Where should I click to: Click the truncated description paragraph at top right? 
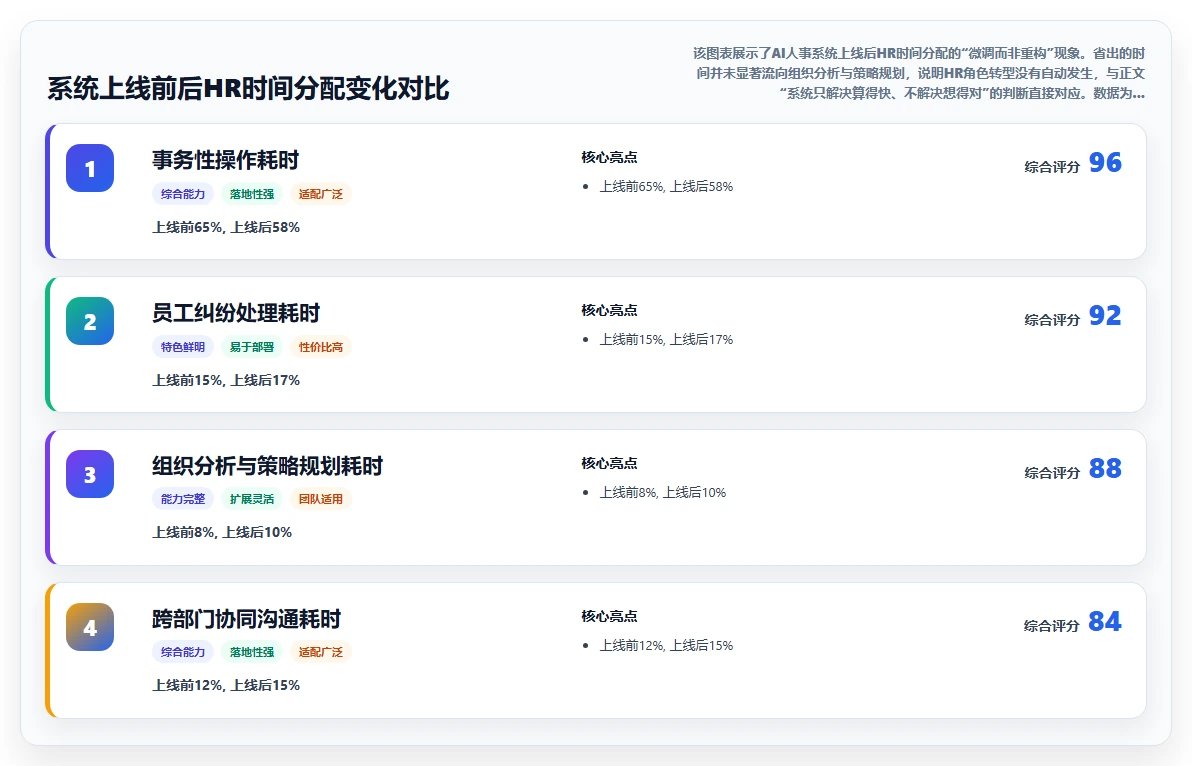[919, 73]
